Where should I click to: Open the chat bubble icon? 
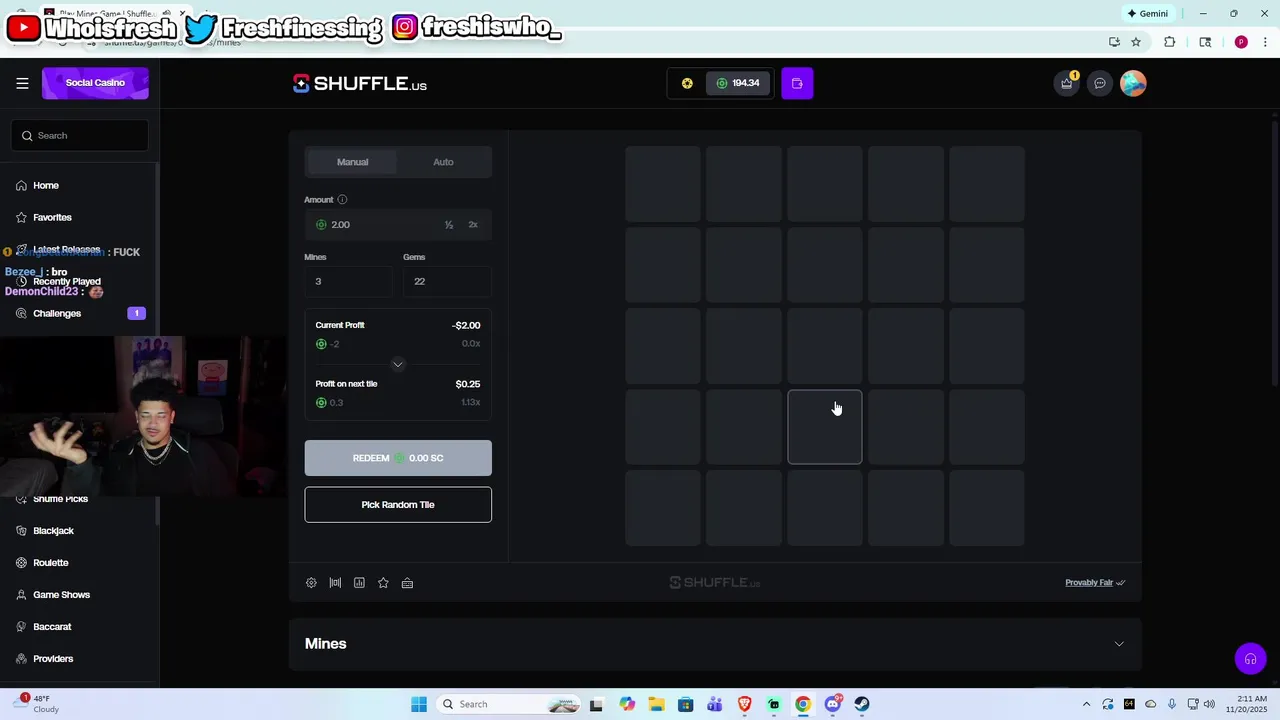point(1100,83)
